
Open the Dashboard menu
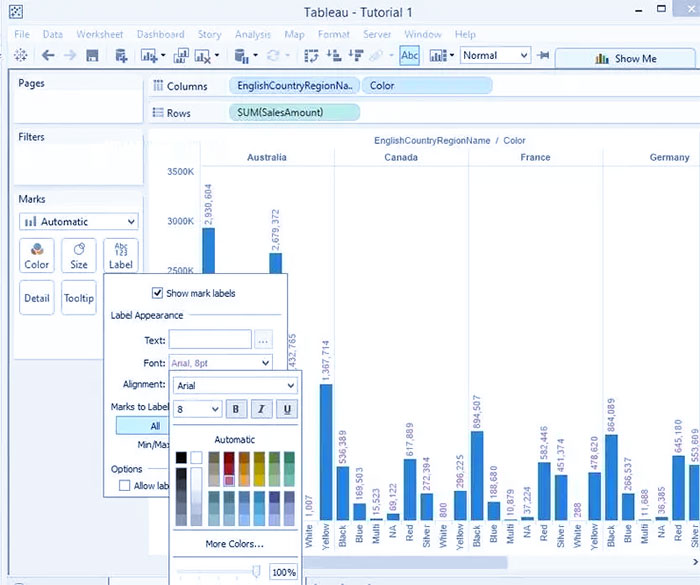tap(161, 34)
